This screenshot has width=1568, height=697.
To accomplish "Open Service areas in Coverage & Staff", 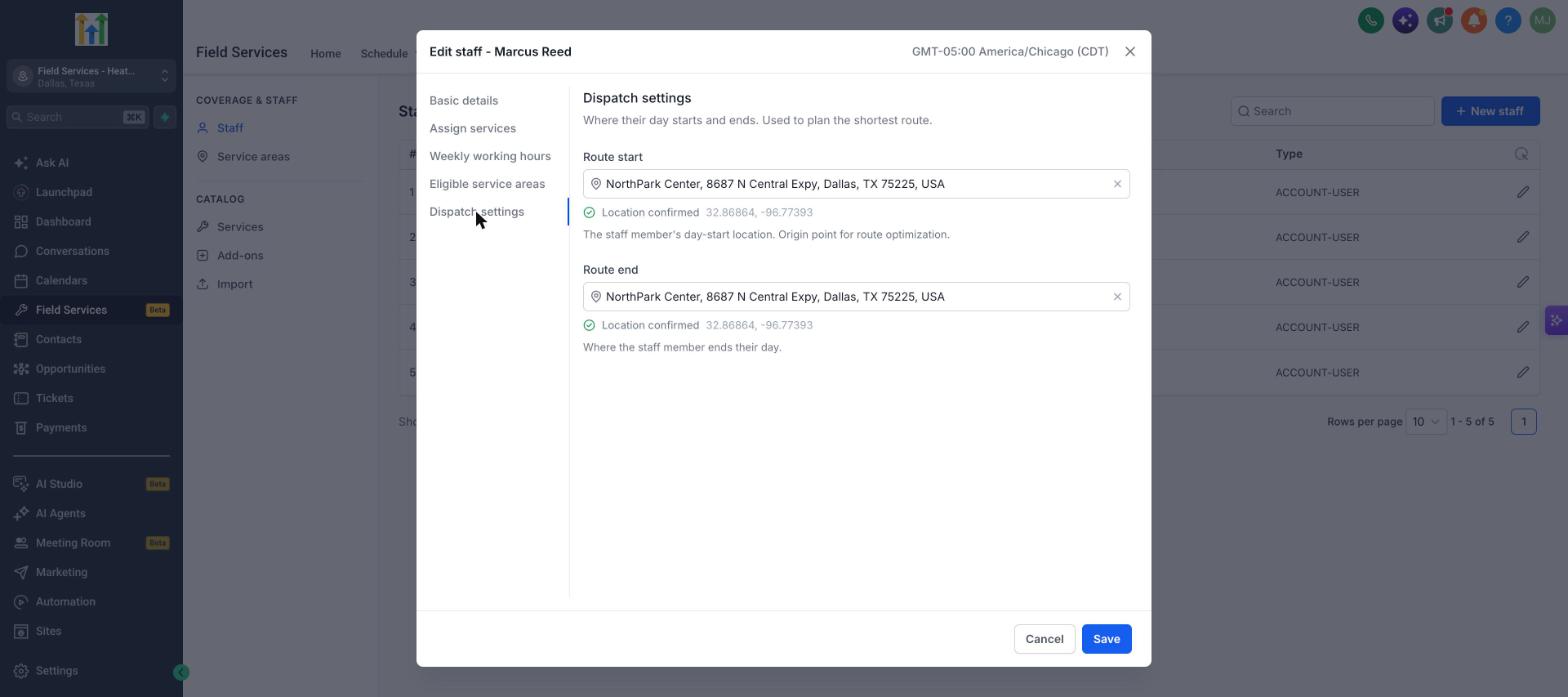I will click(x=253, y=157).
